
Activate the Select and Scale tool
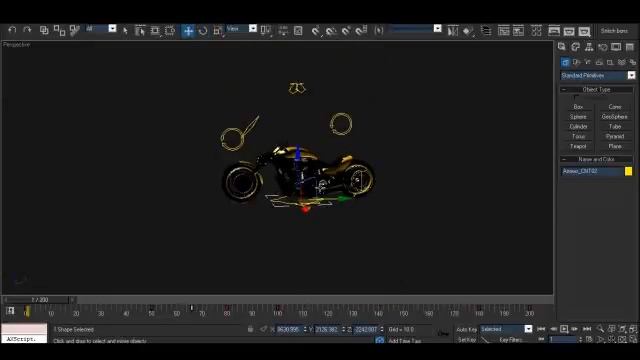coord(218,31)
